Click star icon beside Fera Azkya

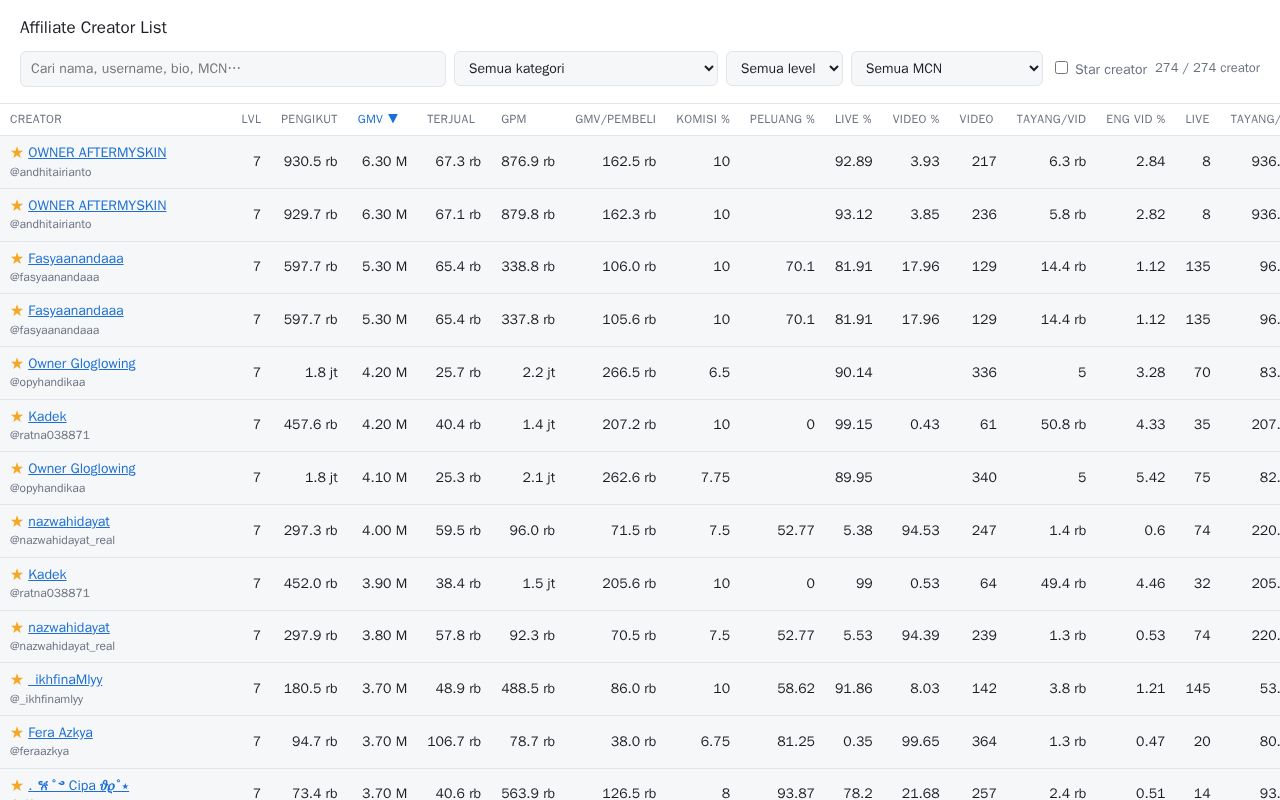[17, 732]
